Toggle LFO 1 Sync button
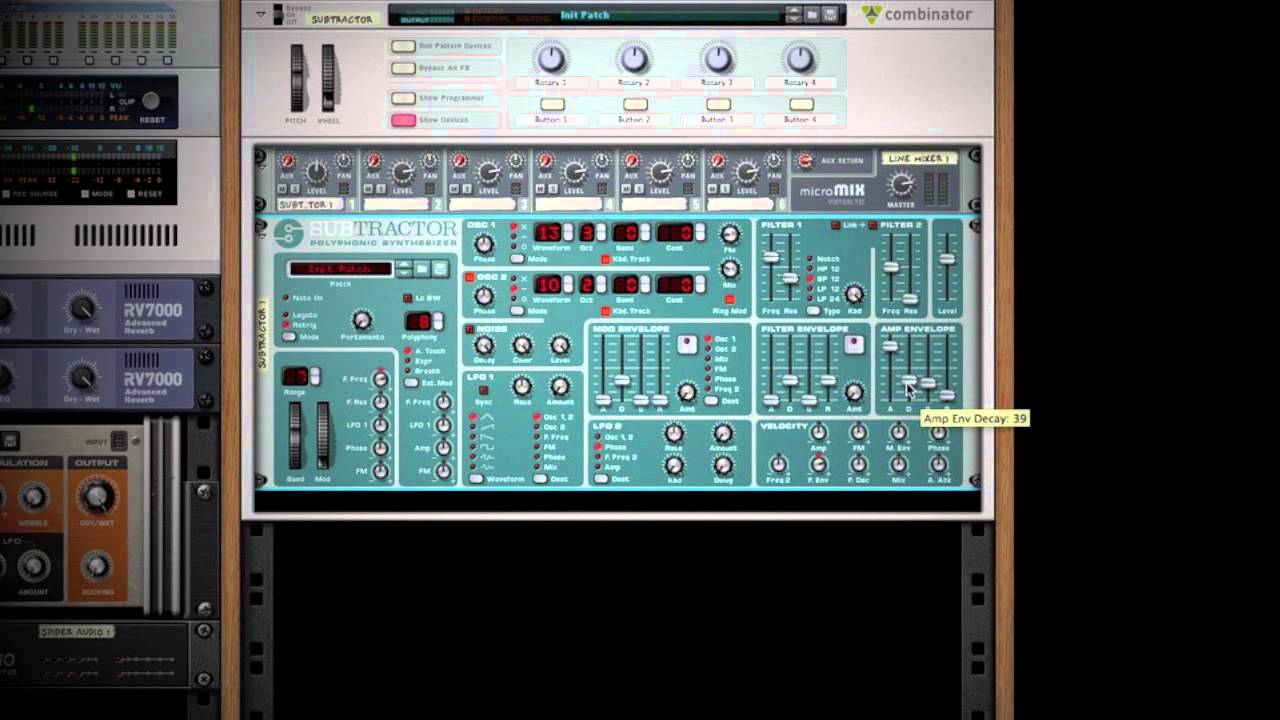This screenshot has width=1280, height=720. coord(484,390)
